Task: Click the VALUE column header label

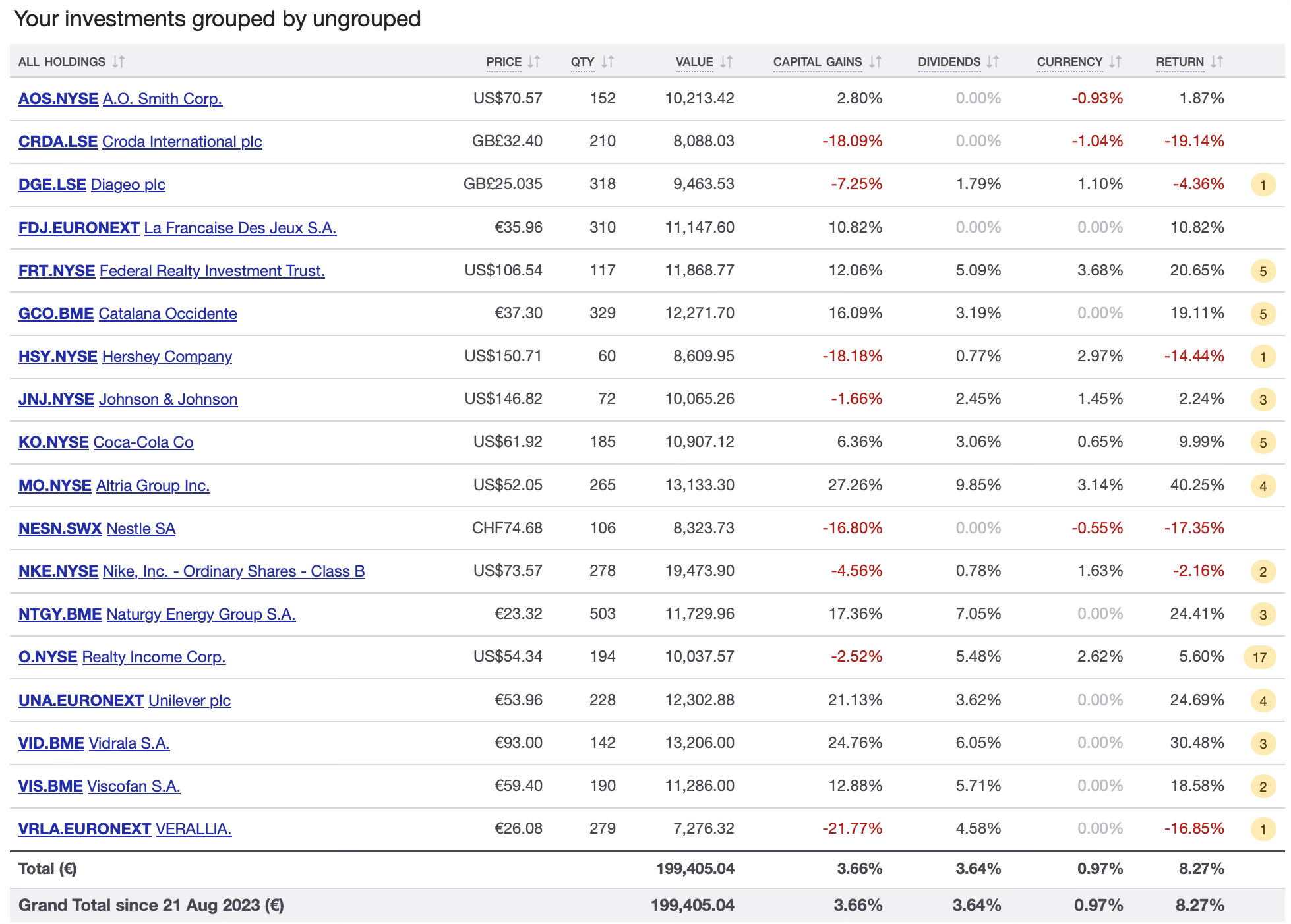Action: click(x=694, y=61)
